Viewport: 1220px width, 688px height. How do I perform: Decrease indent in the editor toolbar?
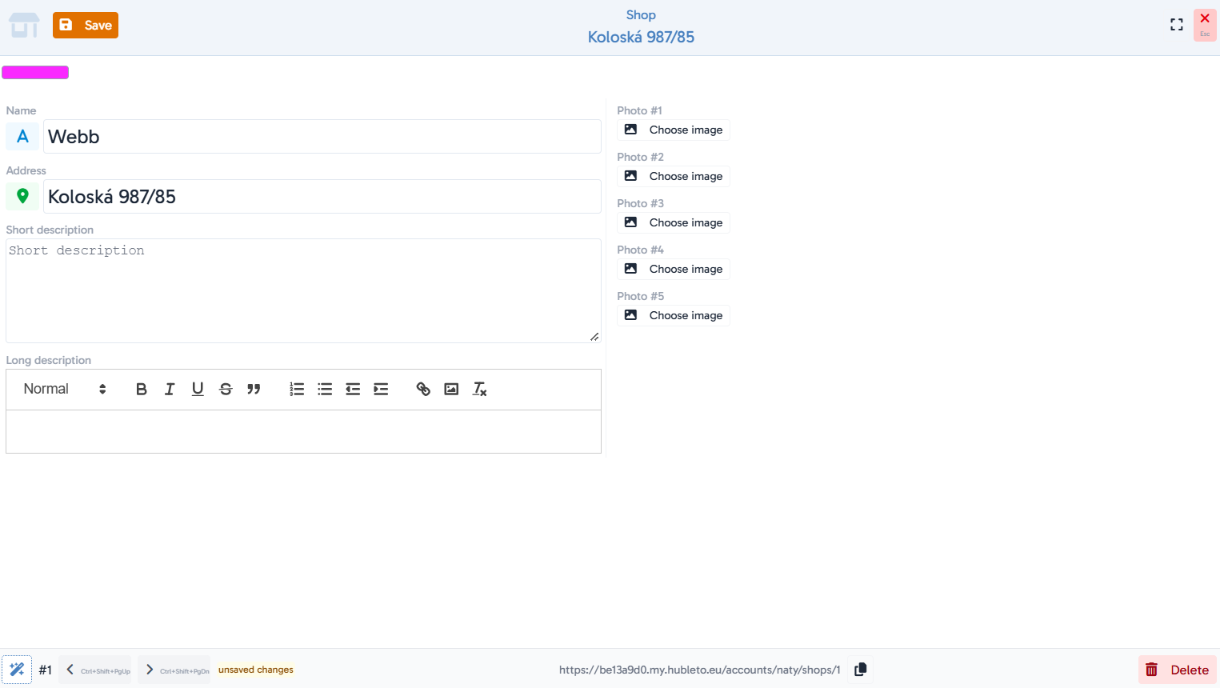click(353, 389)
